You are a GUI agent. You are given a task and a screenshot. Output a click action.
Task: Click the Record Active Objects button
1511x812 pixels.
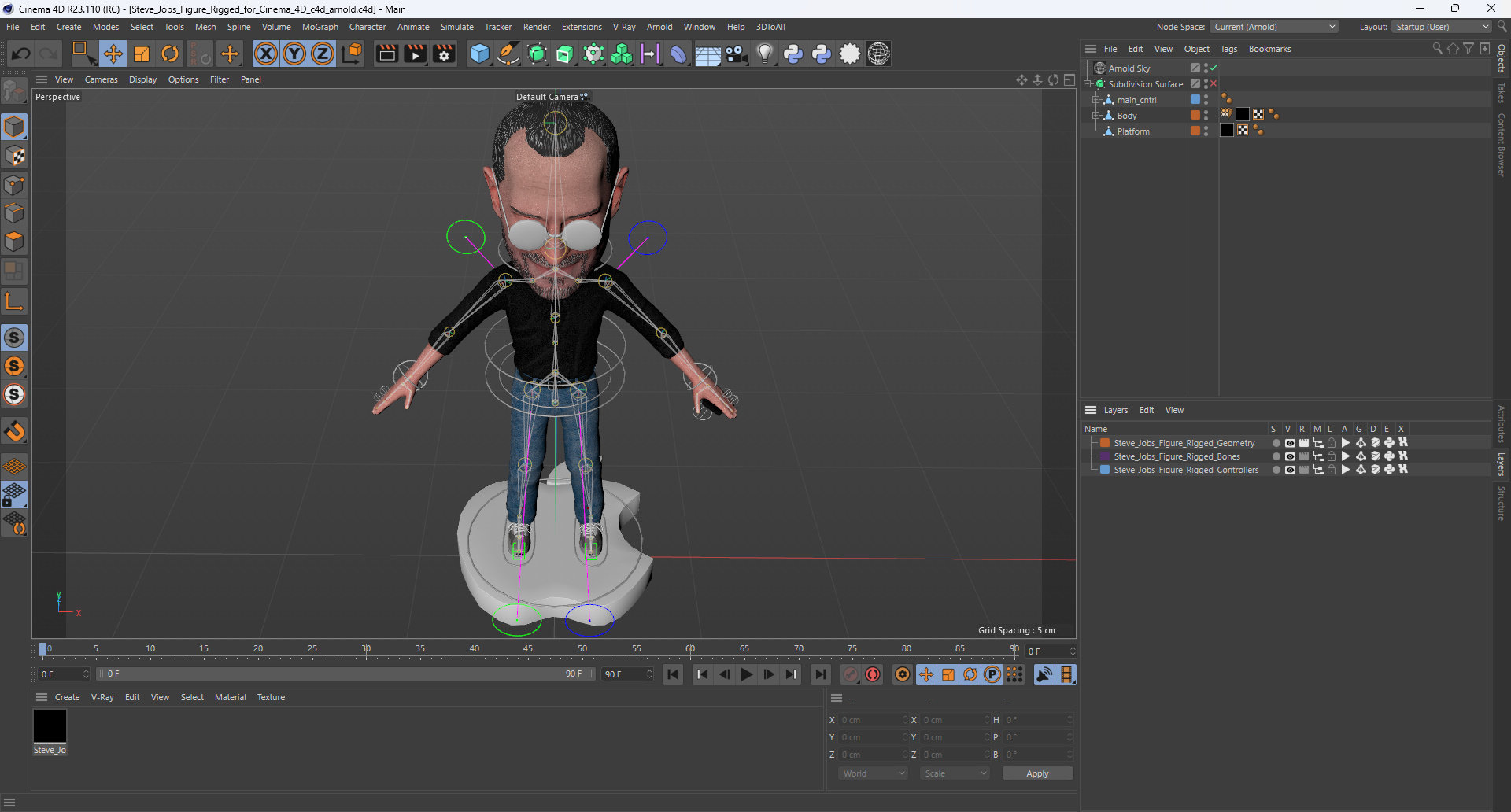(x=851, y=674)
